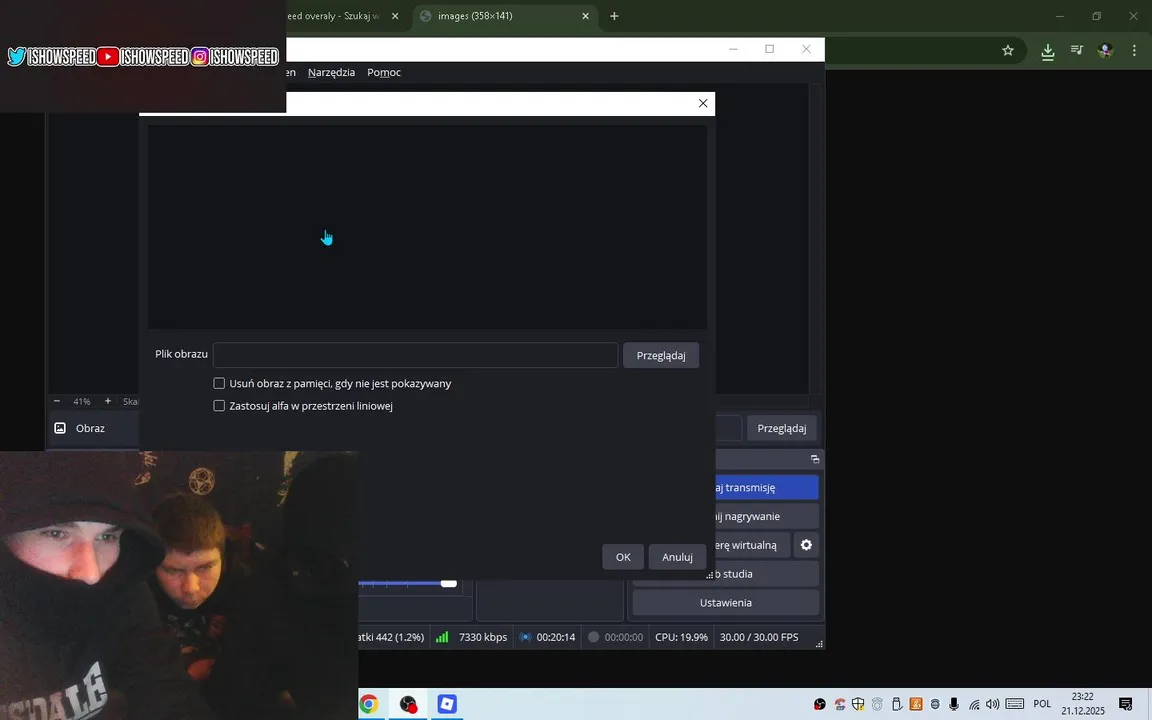Switch to the 'eed overaly - Szukaj' tab
The height and width of the screenshot is (720, 1152).
click(x=332, y=16)
